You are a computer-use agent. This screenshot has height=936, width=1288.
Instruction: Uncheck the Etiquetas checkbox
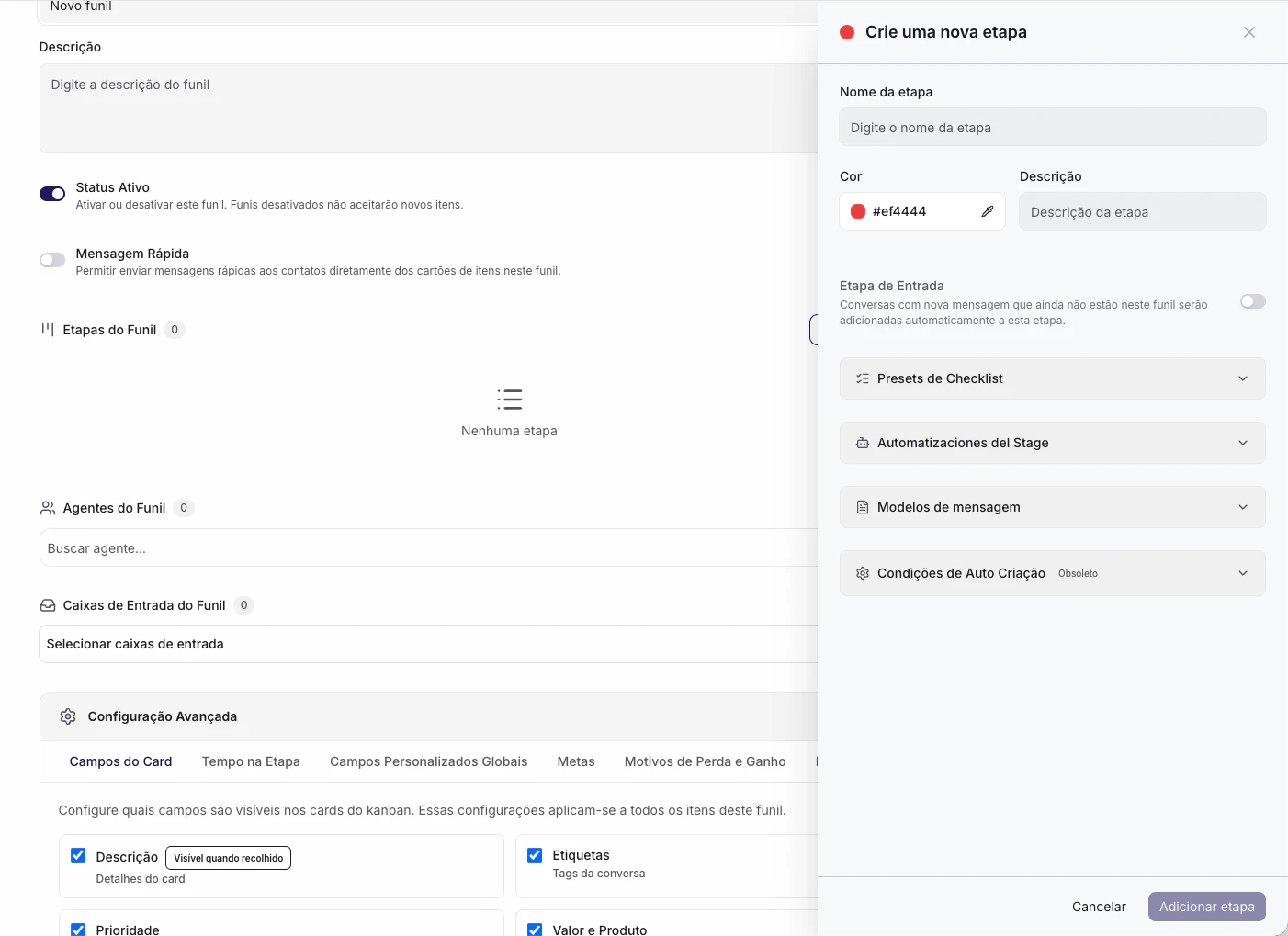[535, 855]
